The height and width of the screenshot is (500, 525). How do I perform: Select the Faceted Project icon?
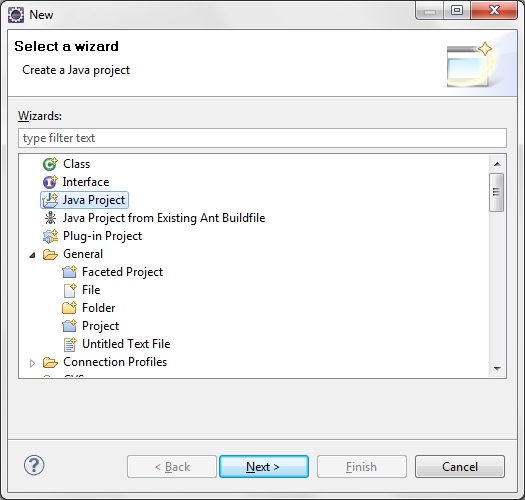[70, 272]
